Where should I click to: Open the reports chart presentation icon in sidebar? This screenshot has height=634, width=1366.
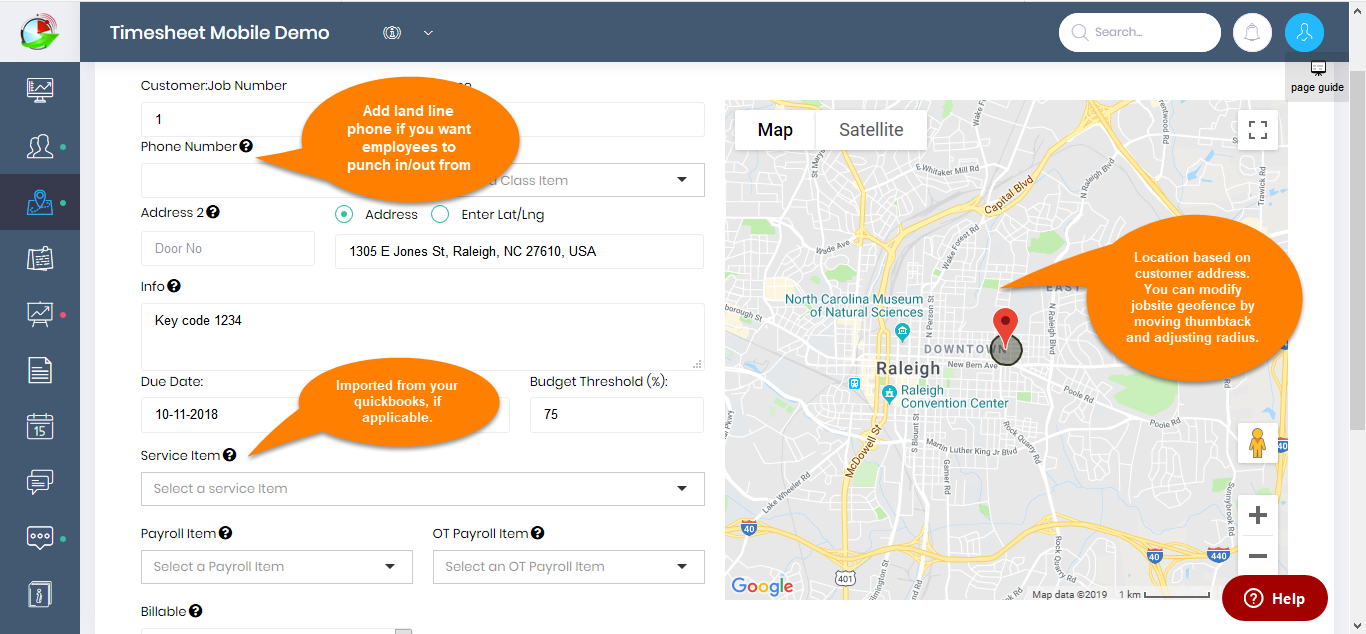[40, 315]
